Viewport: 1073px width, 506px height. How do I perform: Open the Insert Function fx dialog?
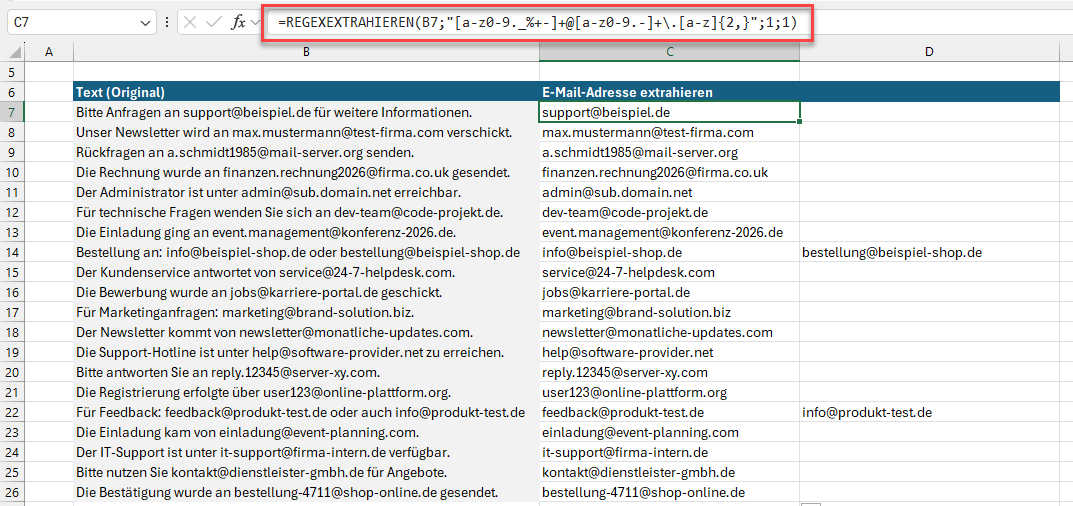239,21
